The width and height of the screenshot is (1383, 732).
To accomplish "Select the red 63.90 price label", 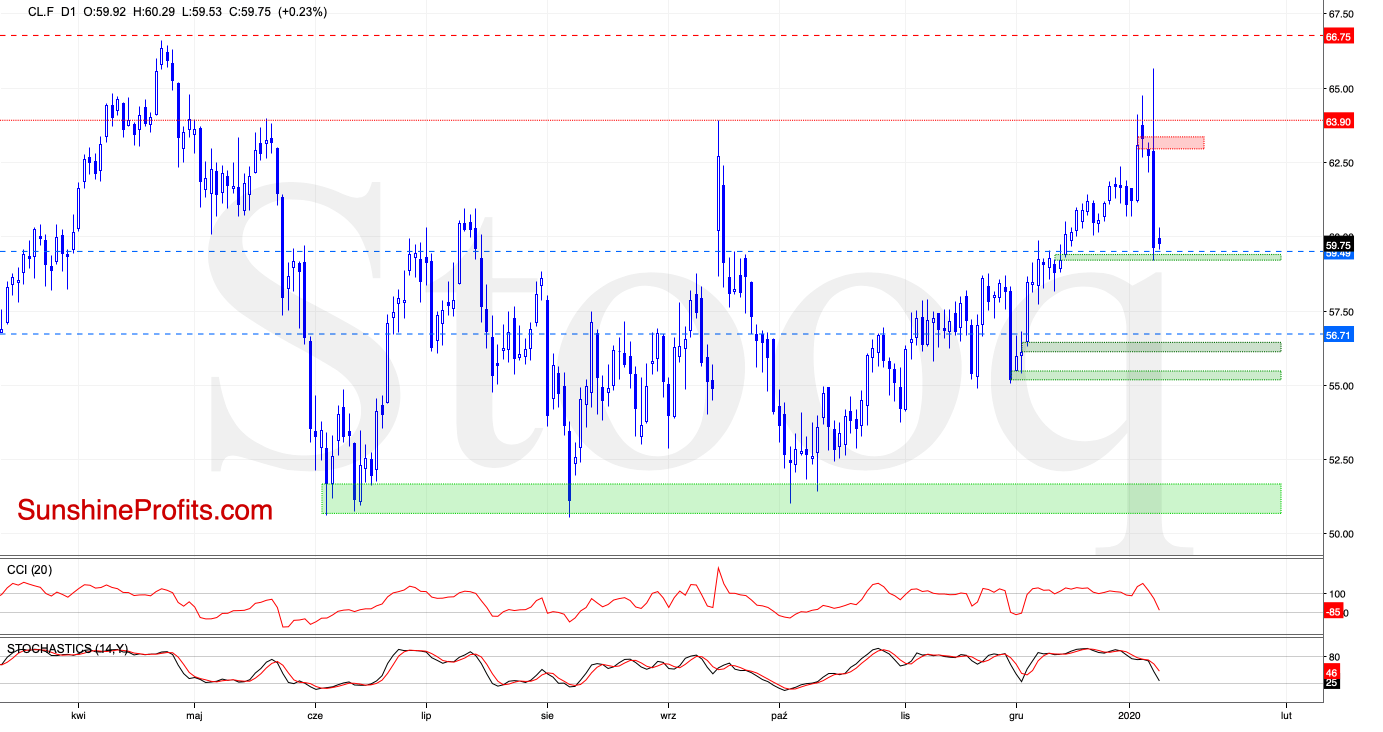I will [x=1338, y=121].
